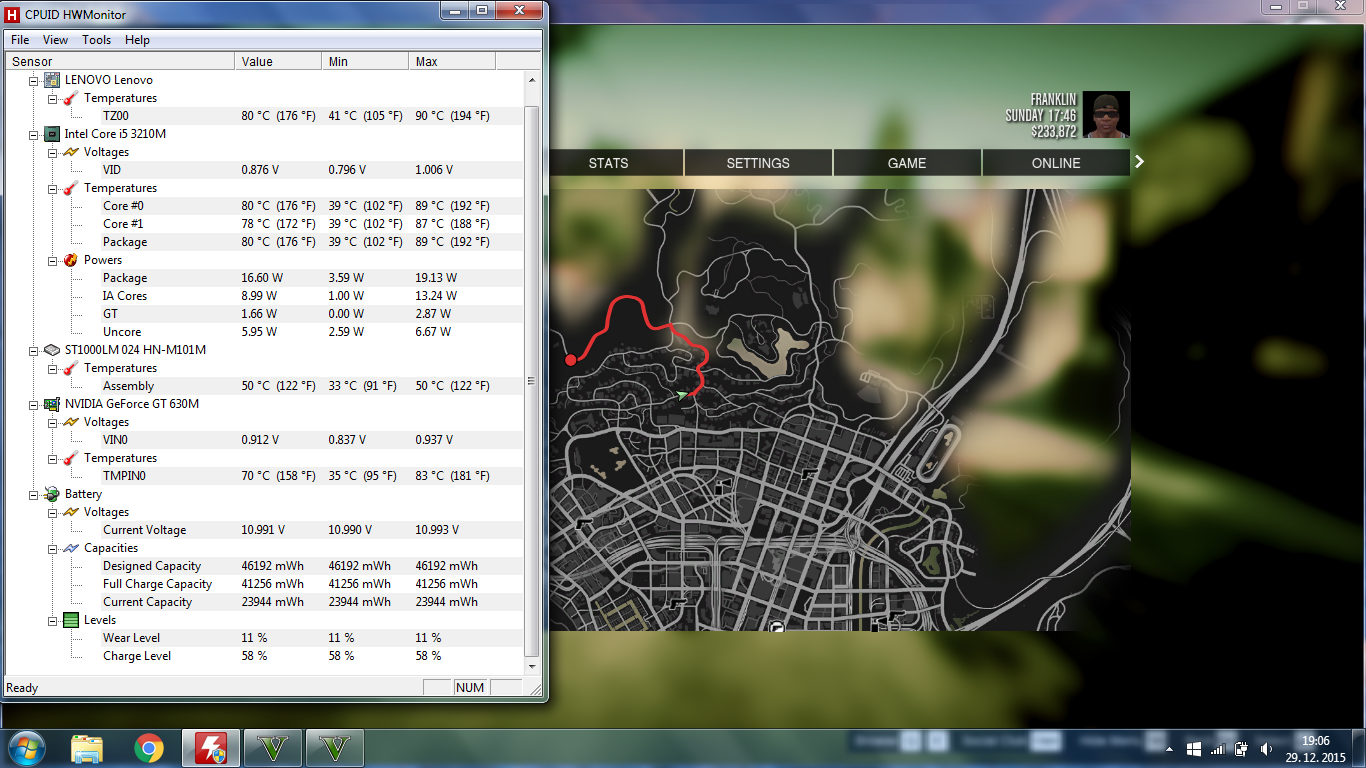Screen dimensions: 1366x768
Task: Collapse the Intel Core i5 Powers section
Action: (x=53, y=260)
